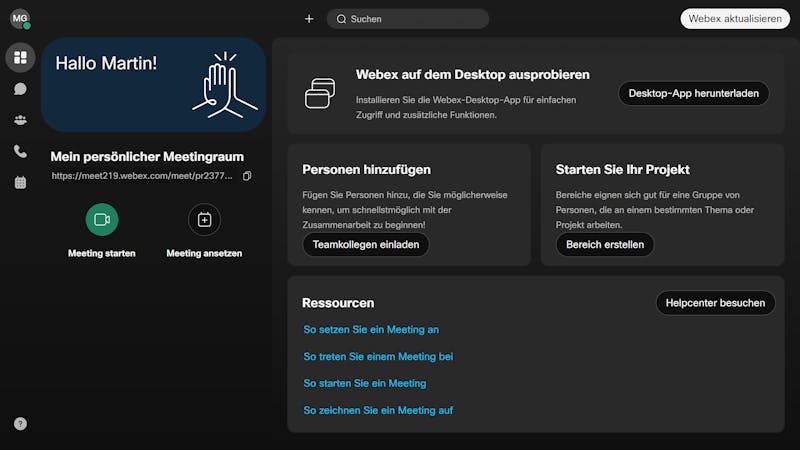Image resolution: width=800 pixels, height=450 pixels.
Task: Open link So starten Sie ein Meeting
Action: pos(365,383)
